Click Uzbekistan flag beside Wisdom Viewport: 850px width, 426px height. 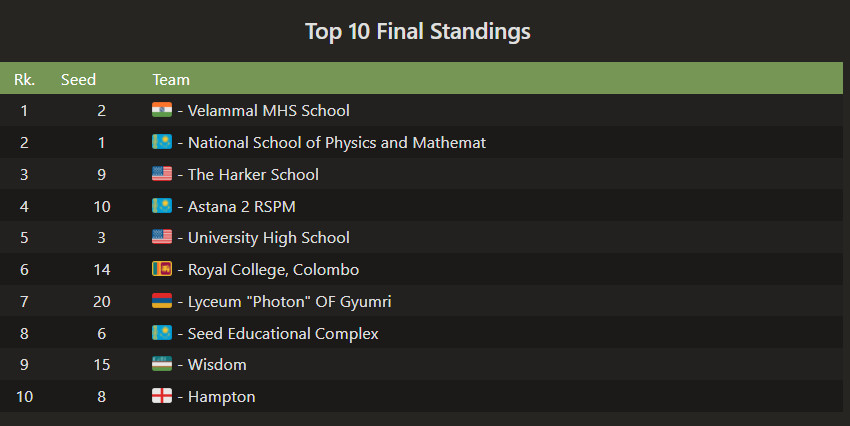click(x=162, y=365)
